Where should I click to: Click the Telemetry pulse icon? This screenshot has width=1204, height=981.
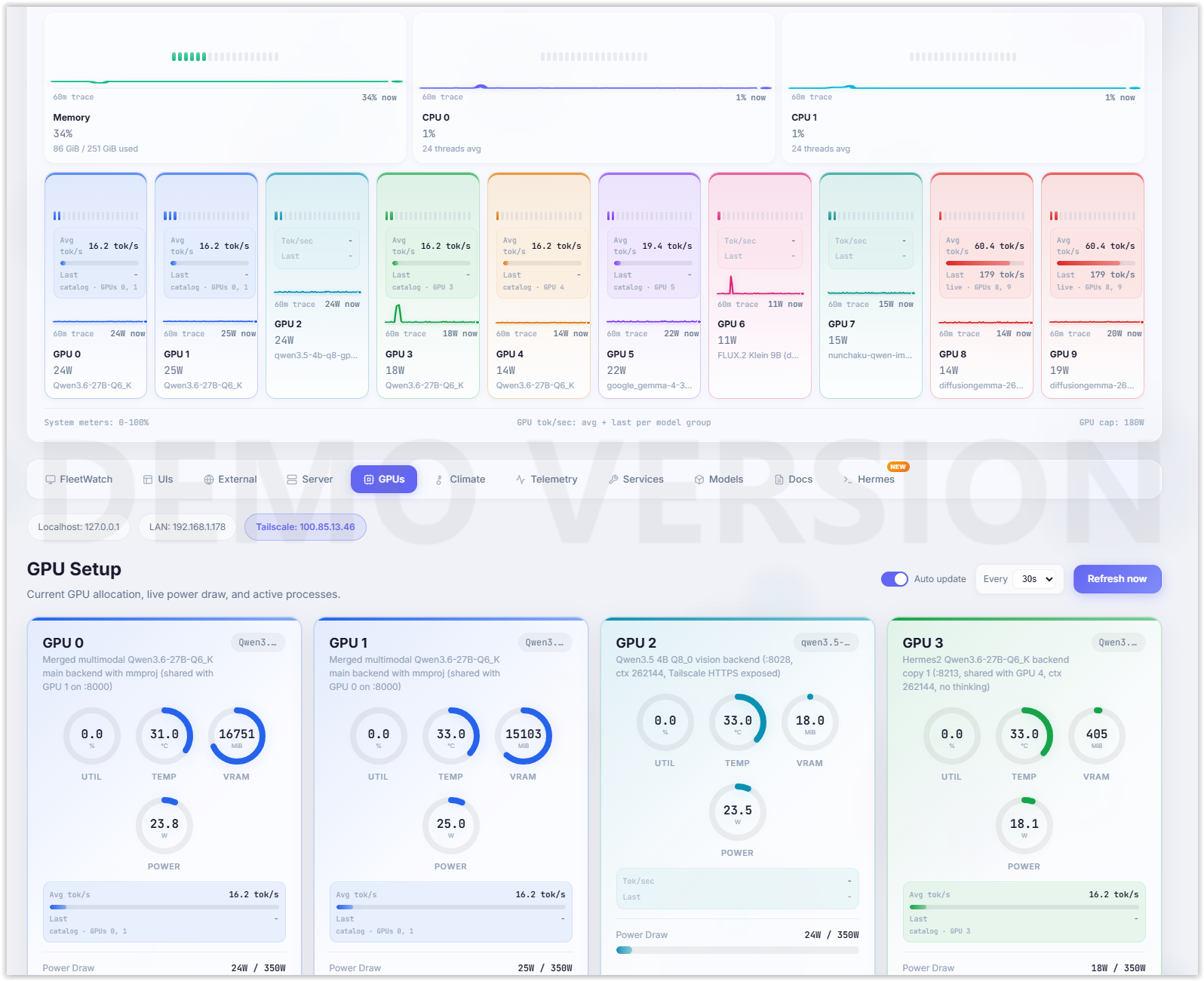coord(521,480)
